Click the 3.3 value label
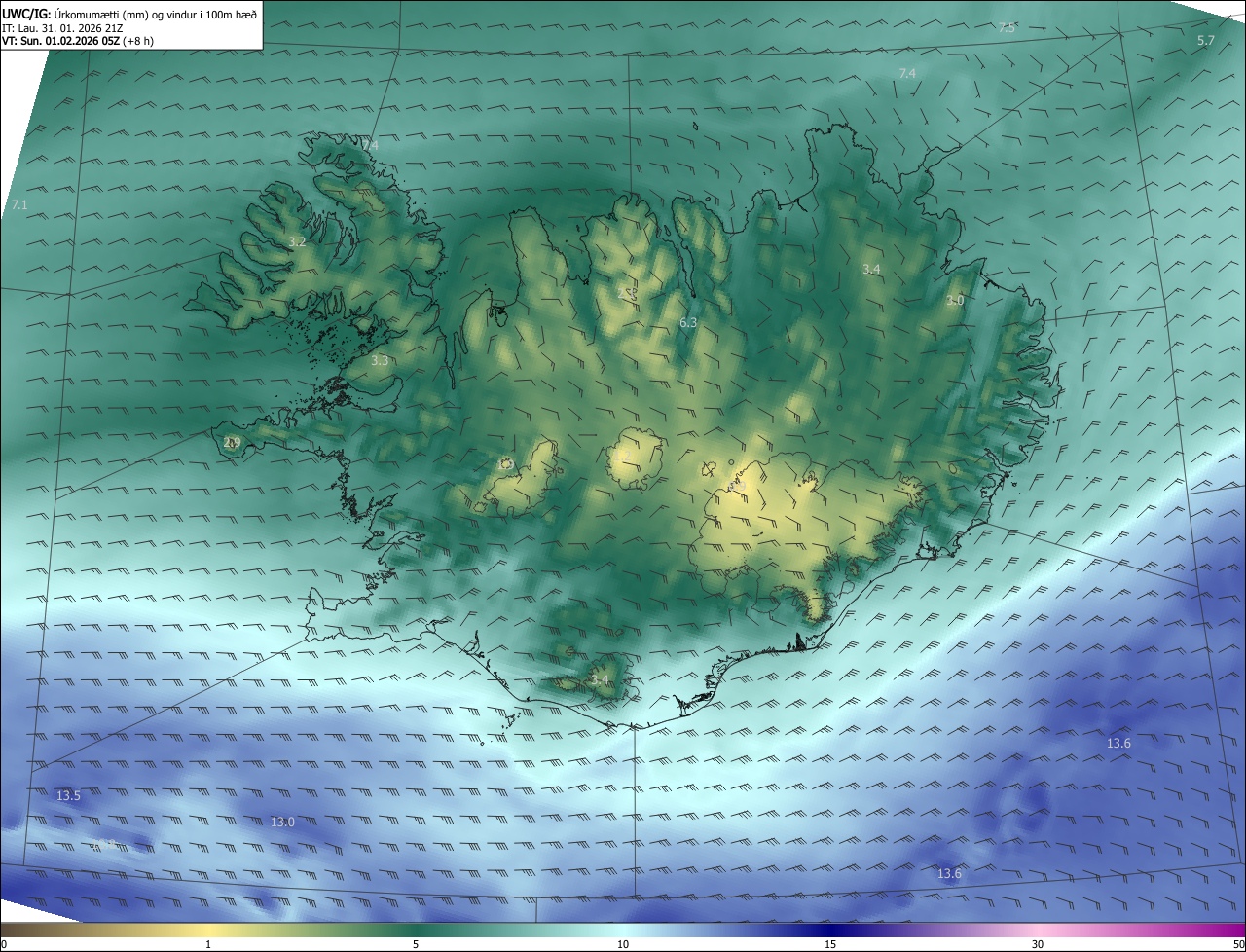 [x=380, y=360]
